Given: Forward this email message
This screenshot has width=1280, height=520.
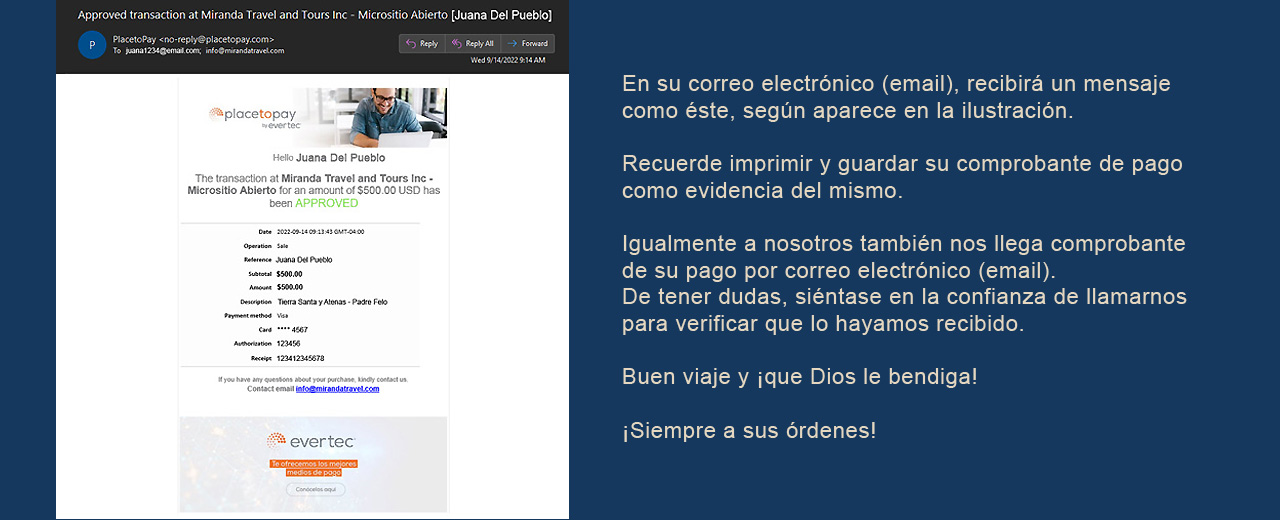Looking at the screenshot, I should pos(527,43).
